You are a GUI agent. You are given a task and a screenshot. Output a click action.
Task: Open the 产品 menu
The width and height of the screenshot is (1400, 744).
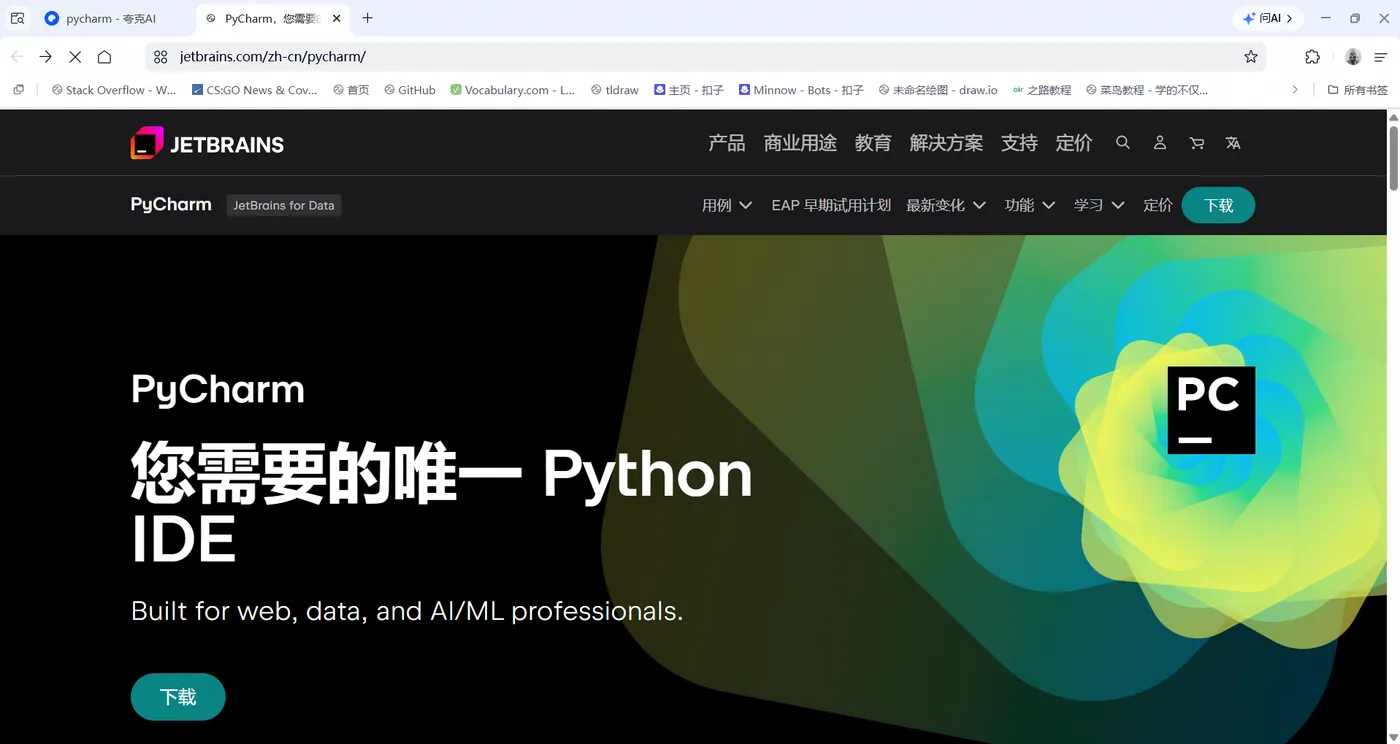[727, 143]
